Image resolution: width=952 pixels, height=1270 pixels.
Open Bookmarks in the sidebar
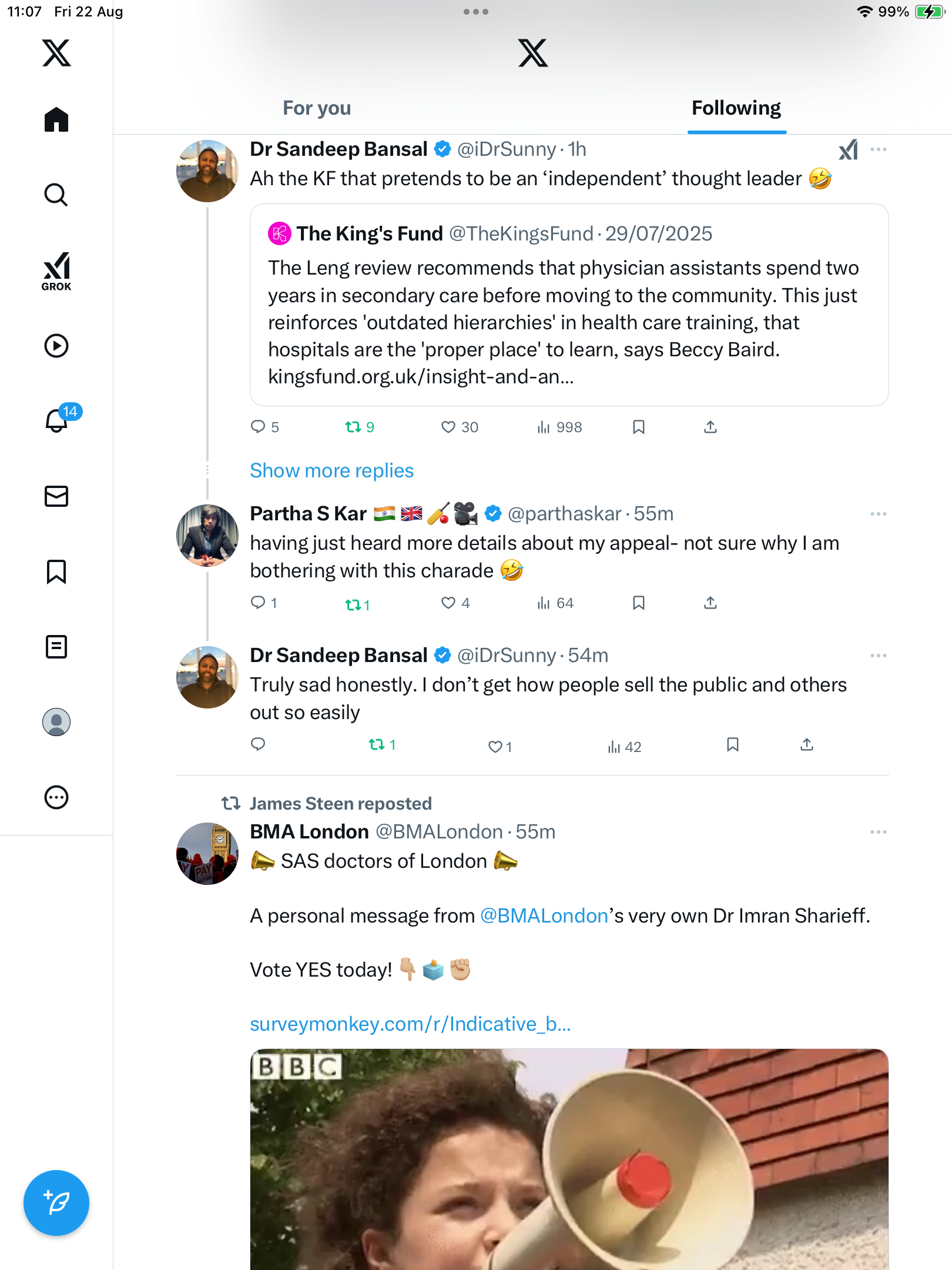pos(56,571)
